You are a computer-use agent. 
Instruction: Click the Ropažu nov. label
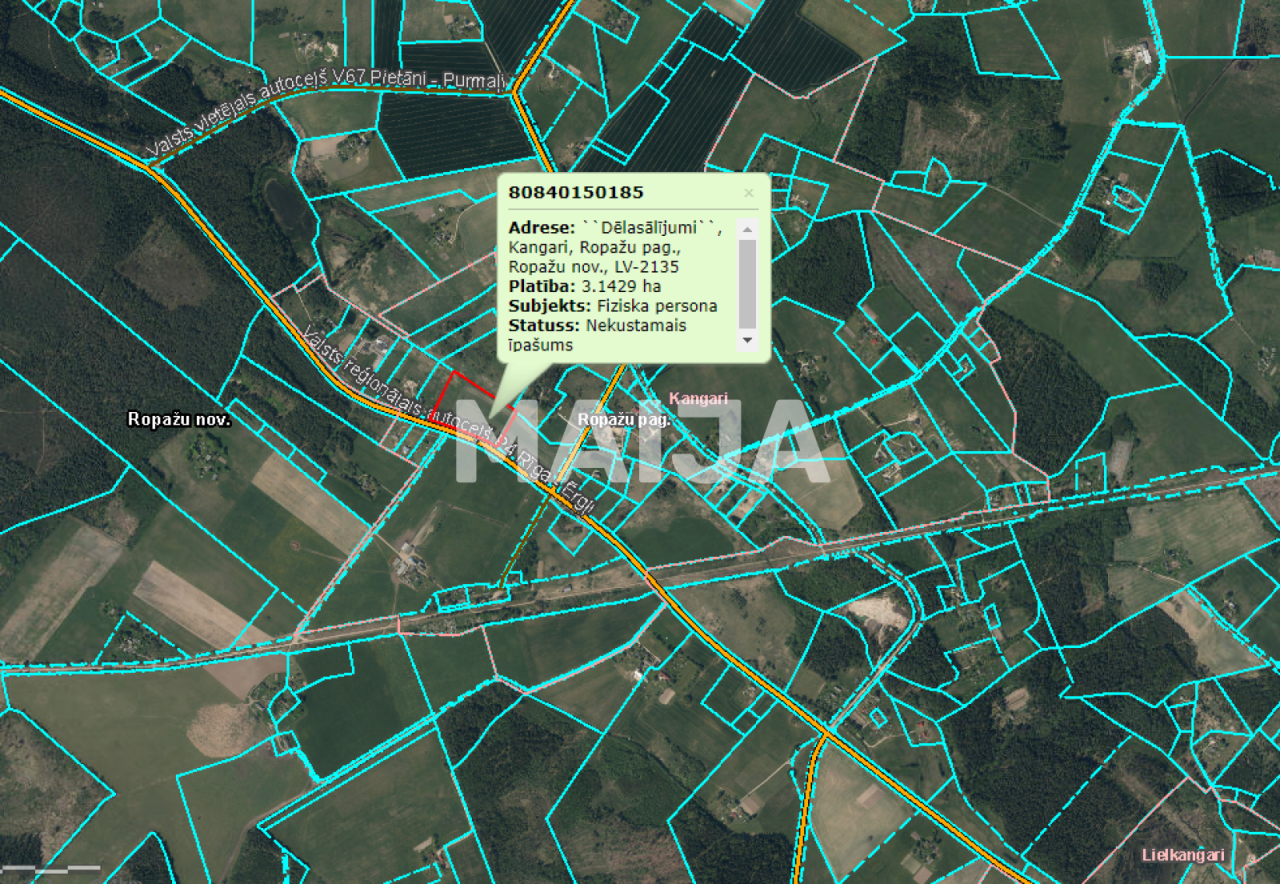pos(180,421)
